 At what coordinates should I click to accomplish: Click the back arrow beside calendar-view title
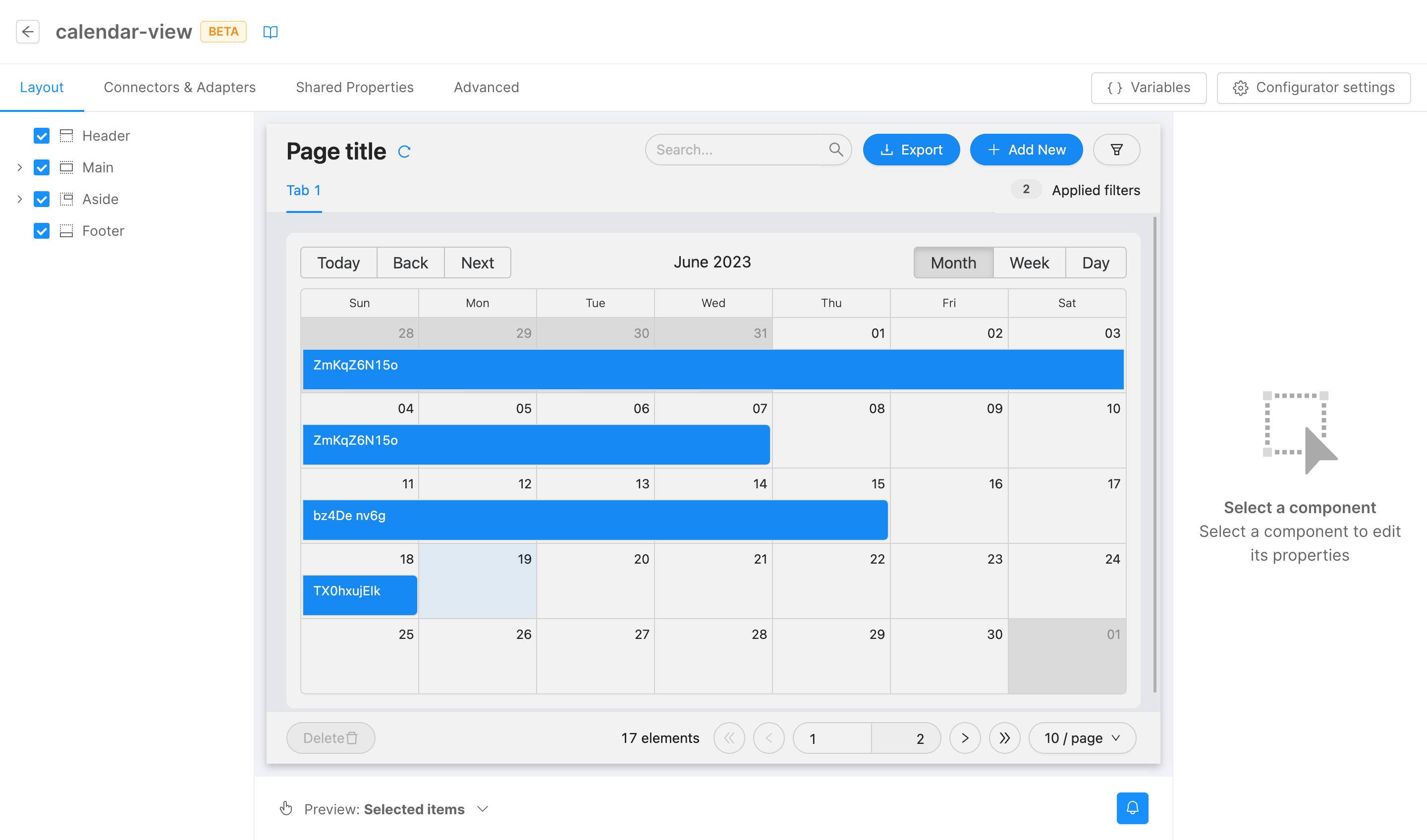pos(28,32)
